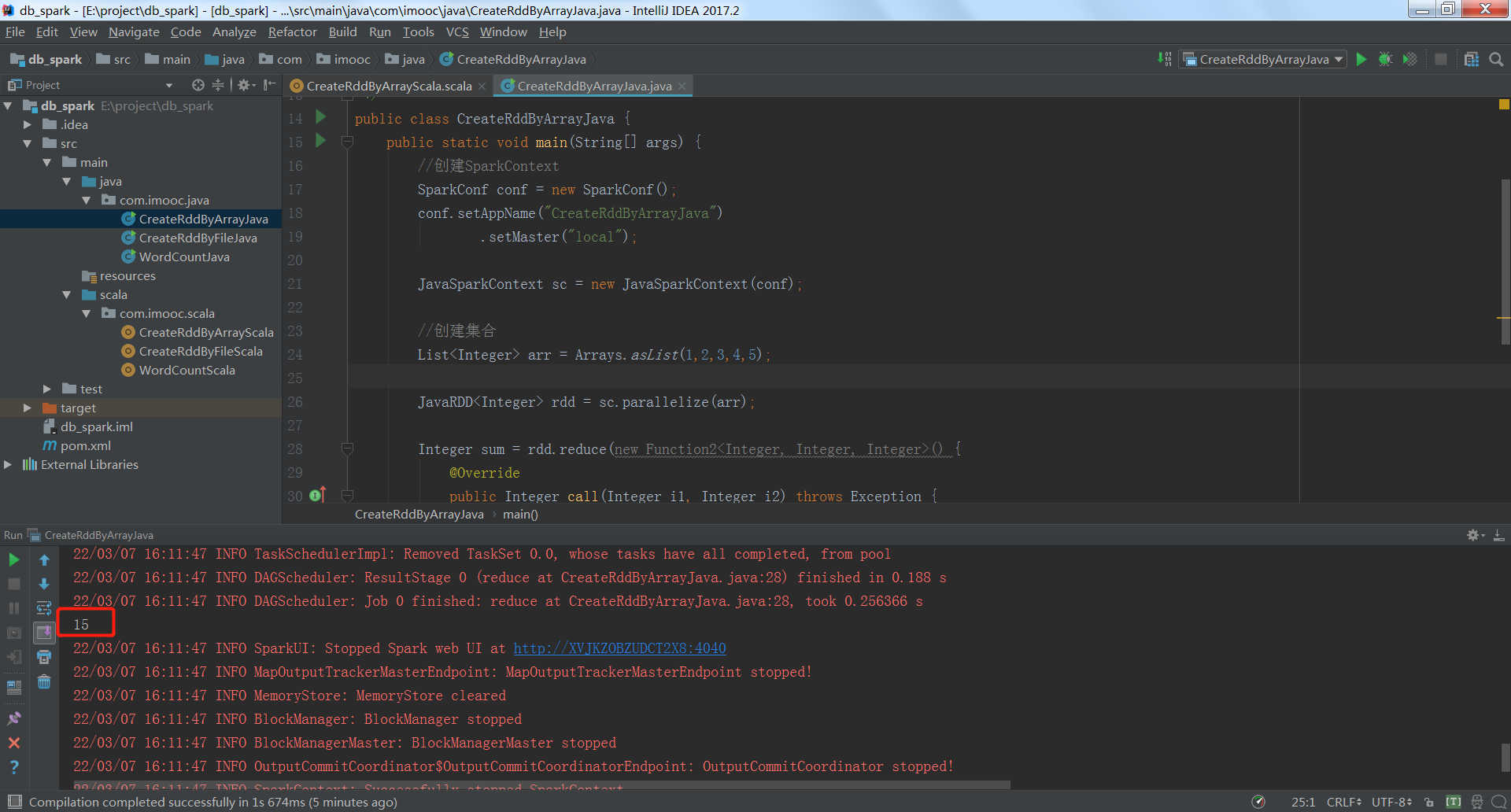
Task: Jump down the stack trace with down arrow
Action: [44, 584]
